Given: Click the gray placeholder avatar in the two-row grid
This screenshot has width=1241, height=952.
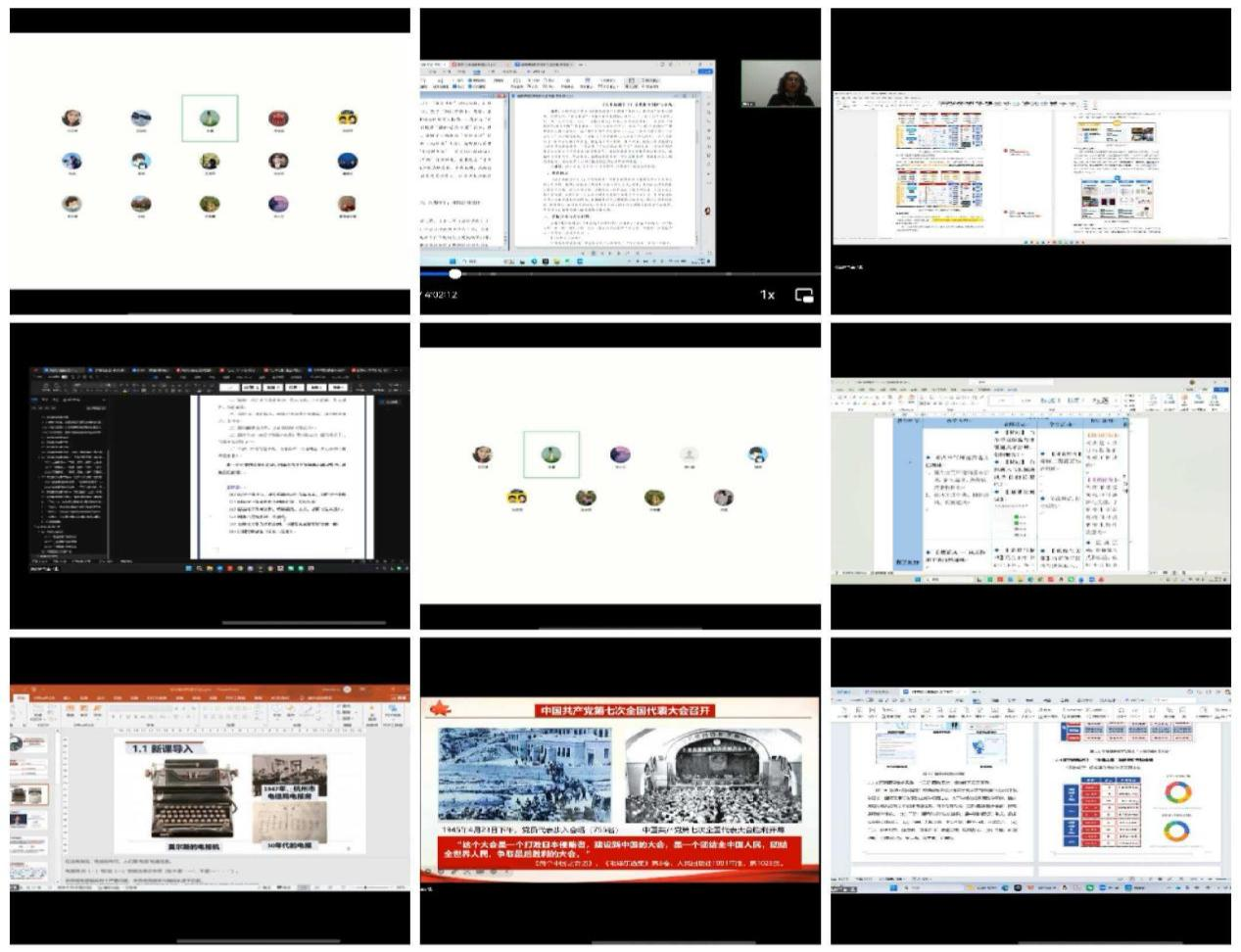Looking at the screenshot, I should [689, 454].
